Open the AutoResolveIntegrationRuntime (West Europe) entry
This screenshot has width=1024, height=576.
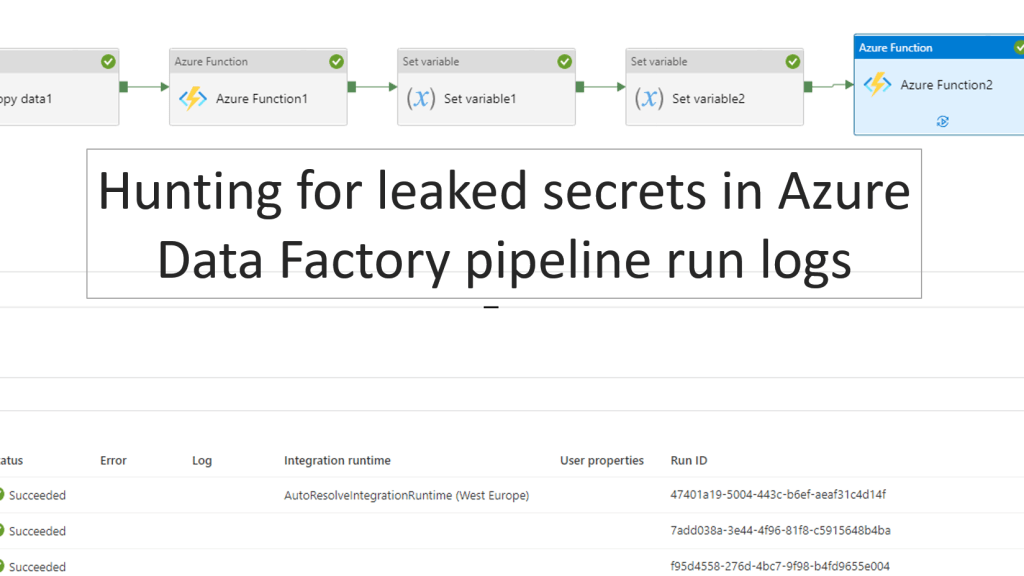pyautogui.click(x=406, y=495)
